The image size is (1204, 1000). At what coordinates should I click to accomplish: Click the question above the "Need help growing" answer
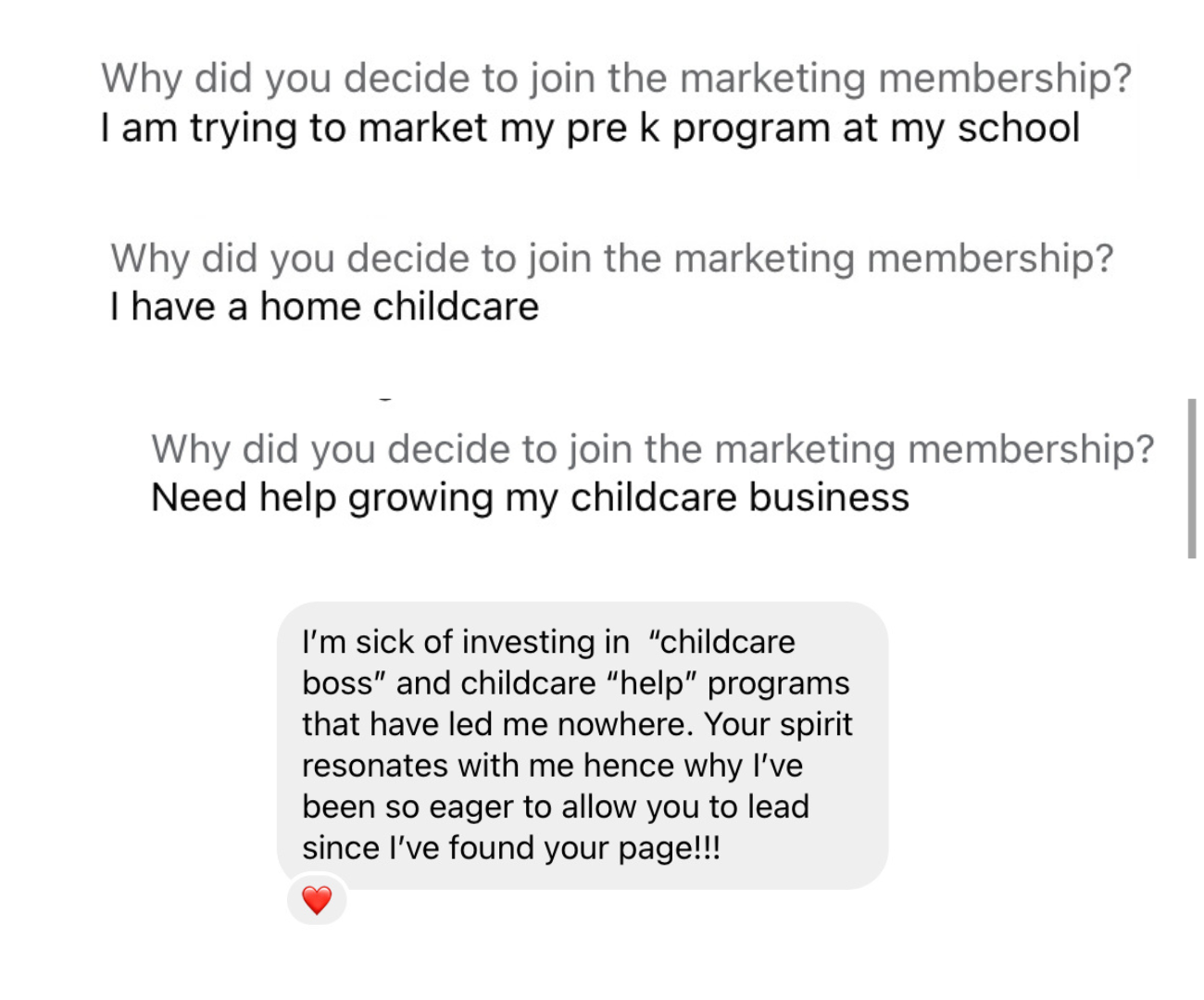[x=653, y=449]
